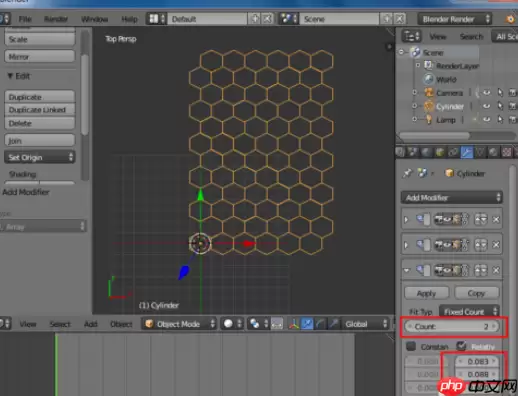Open the outliner Search menu
The image size is (518, 396).
(x=471, y=36)
